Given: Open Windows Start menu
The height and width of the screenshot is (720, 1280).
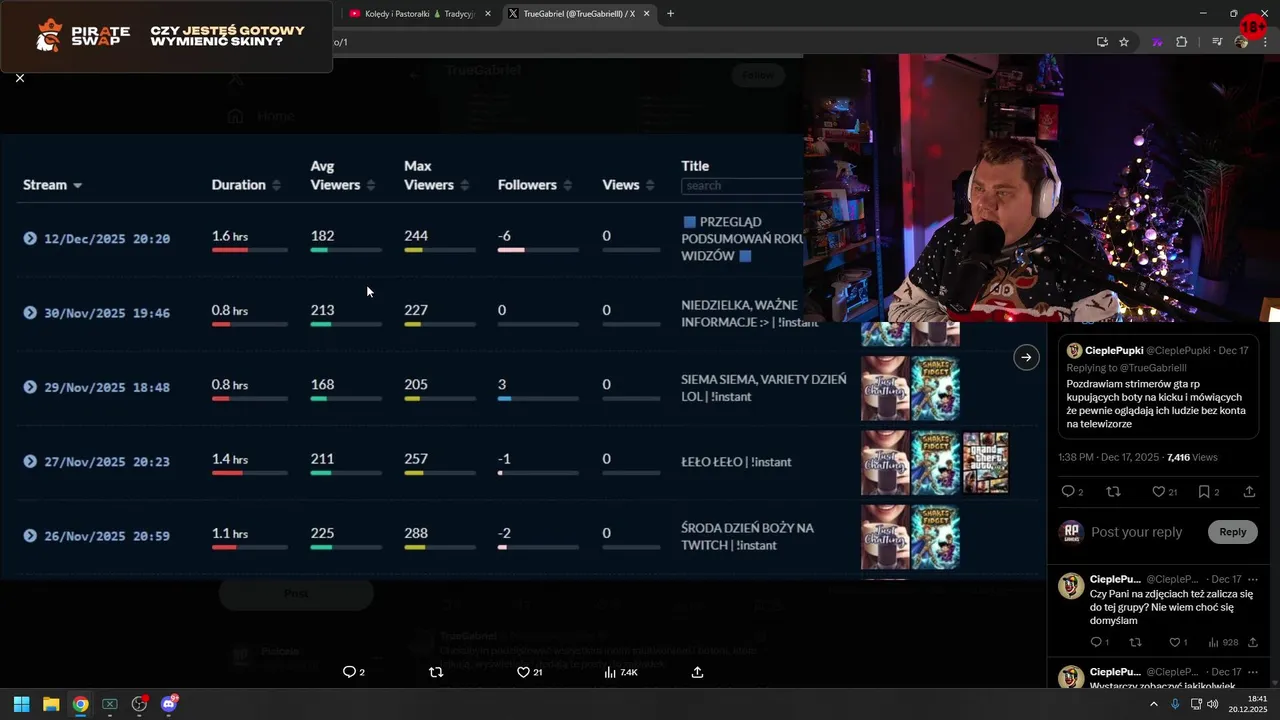Looking at the screenshot, I should [21, 704].
